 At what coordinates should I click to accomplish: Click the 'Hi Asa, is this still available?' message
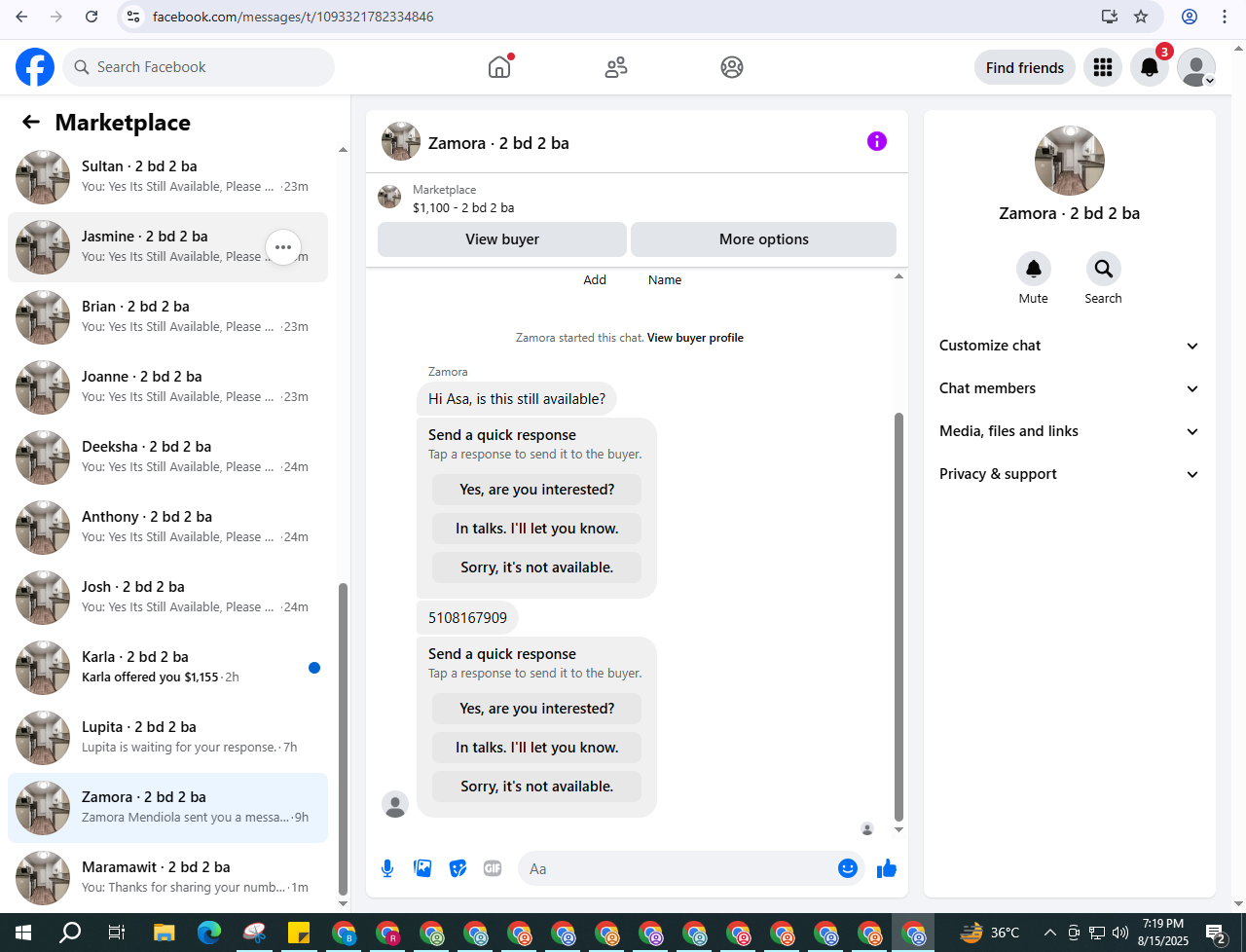pos(517,399)
